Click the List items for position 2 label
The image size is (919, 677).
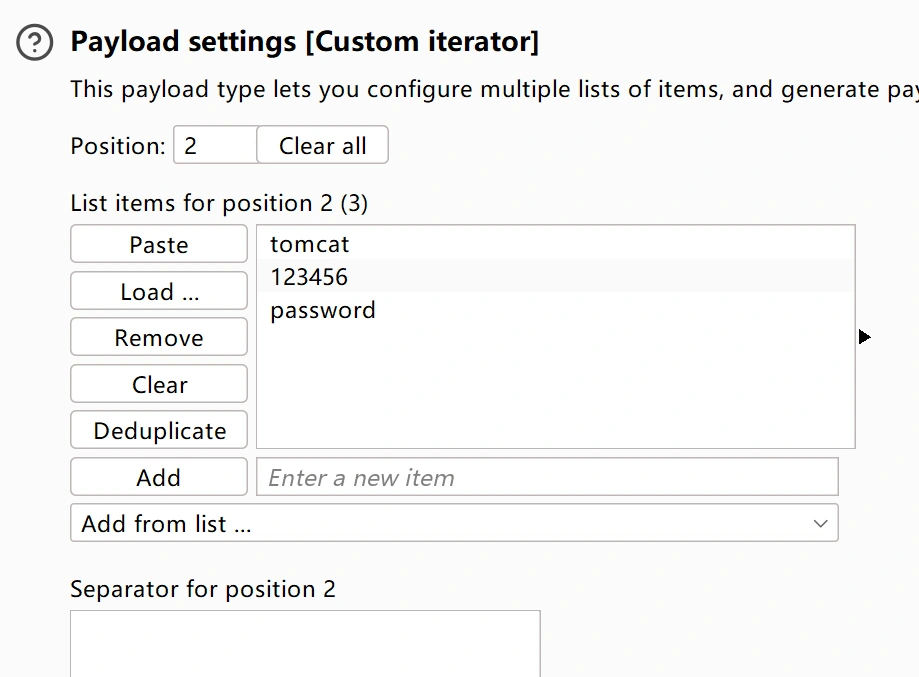tap(219, 203)
